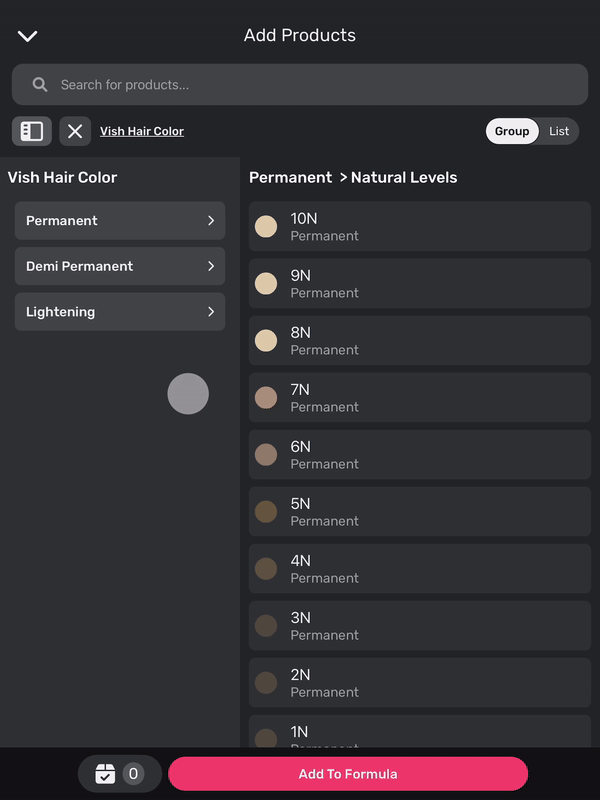Select the 9N Permanent product
Screen dimensions: 600x800
(420, 284)
